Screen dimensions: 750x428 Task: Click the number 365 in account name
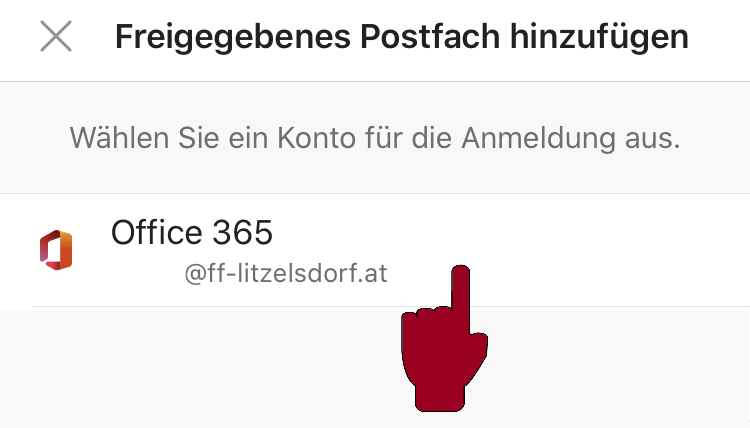point(243,233)
